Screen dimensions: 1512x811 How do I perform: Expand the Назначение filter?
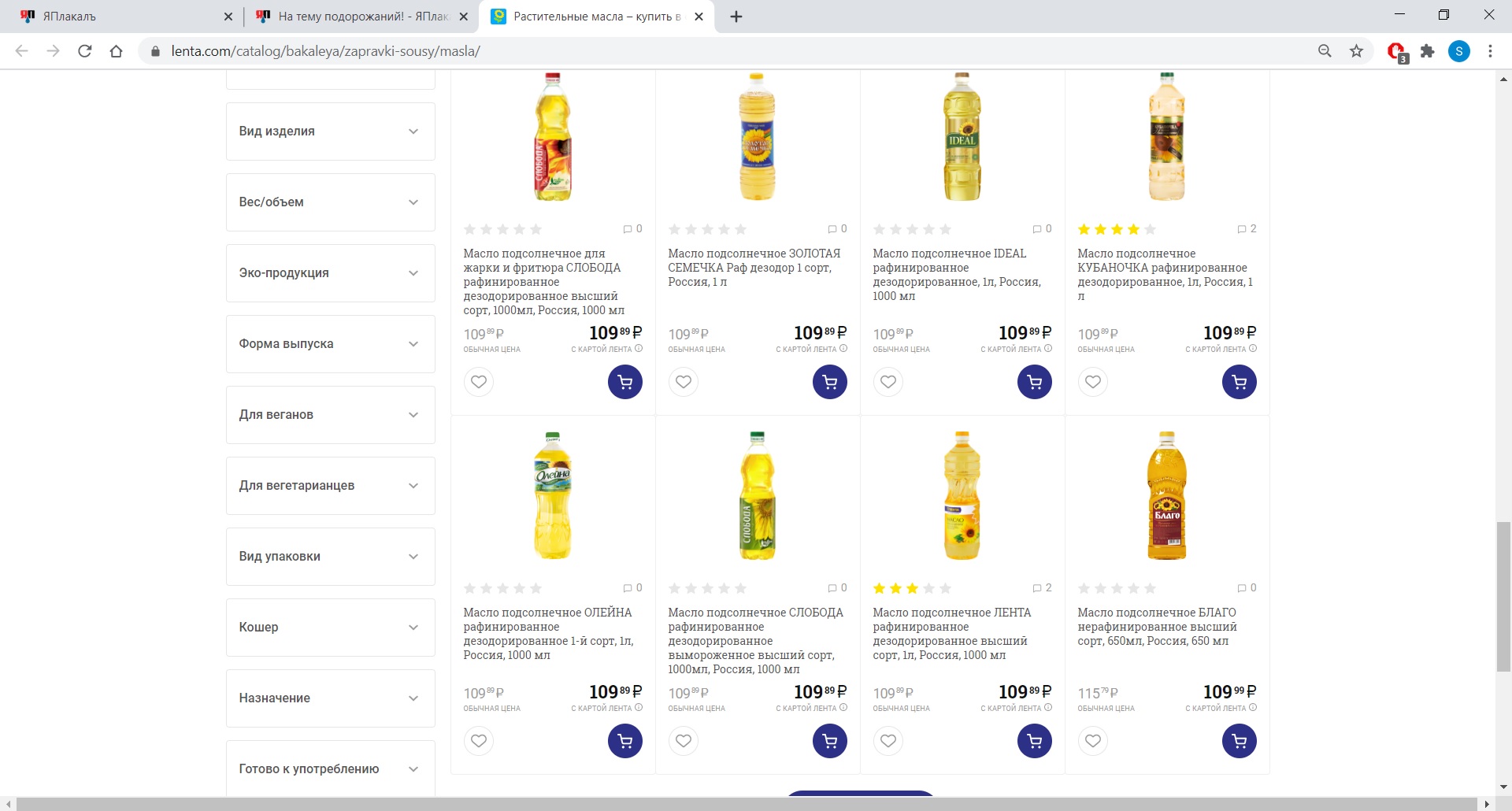pyautogui.click(x=331, y=698)
